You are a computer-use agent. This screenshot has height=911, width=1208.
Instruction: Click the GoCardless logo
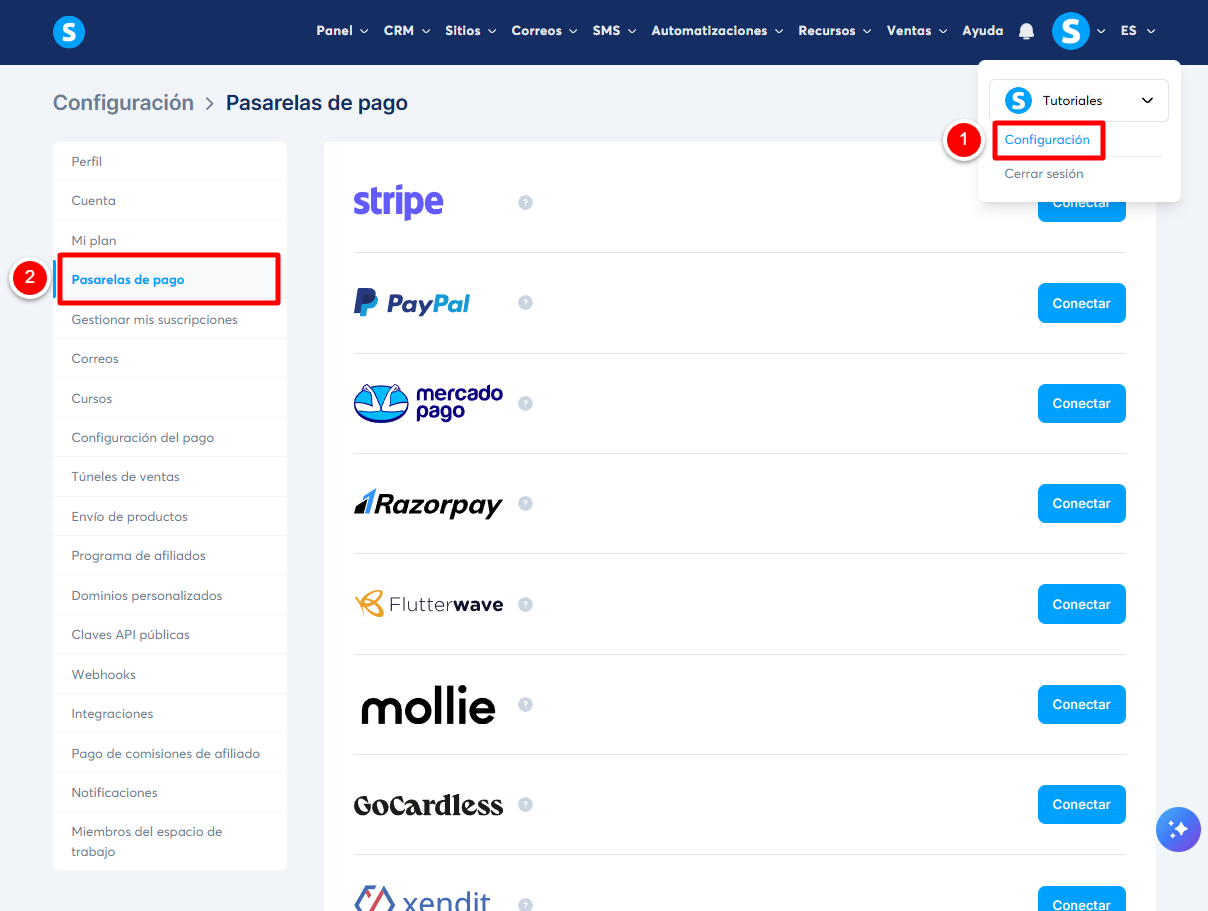tap(428, 805)
